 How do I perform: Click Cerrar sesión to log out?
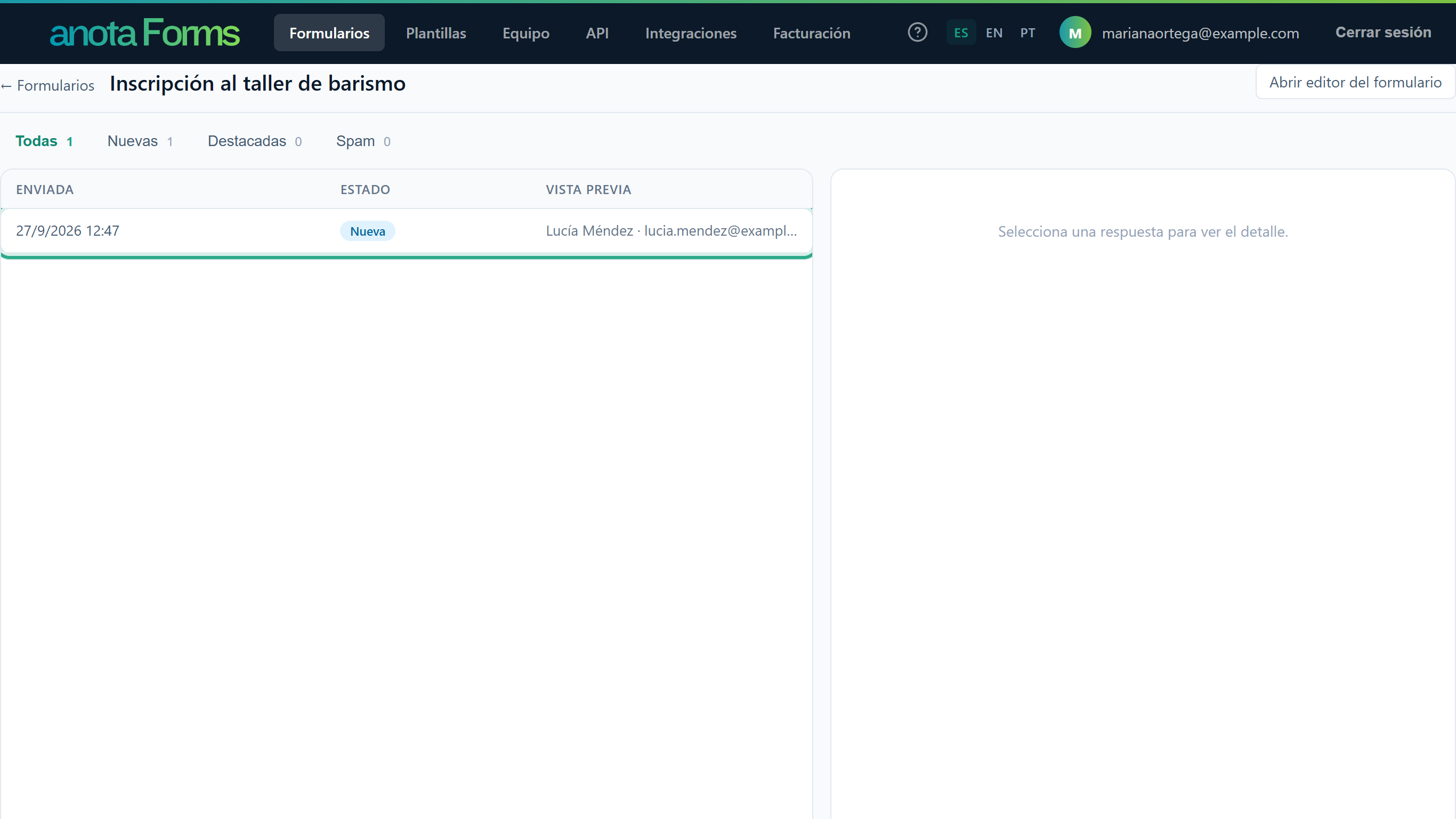1382,32
